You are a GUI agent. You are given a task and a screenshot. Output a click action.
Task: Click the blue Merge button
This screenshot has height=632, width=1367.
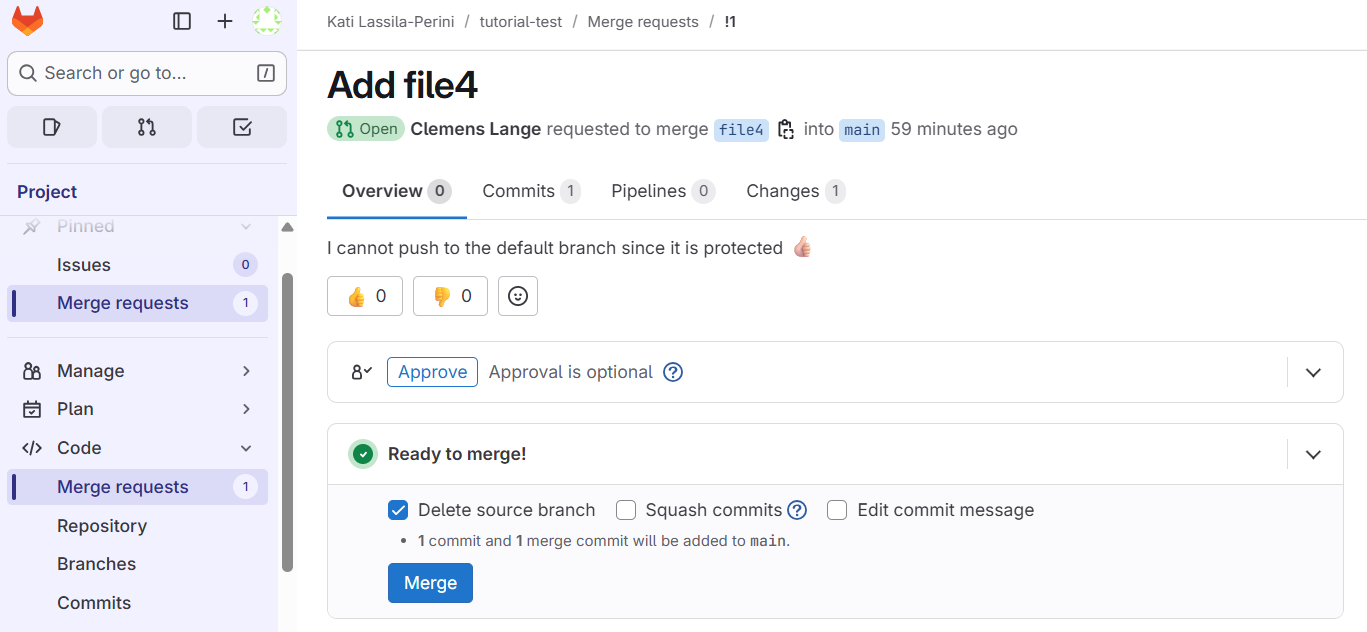click(x=430, y=583)
